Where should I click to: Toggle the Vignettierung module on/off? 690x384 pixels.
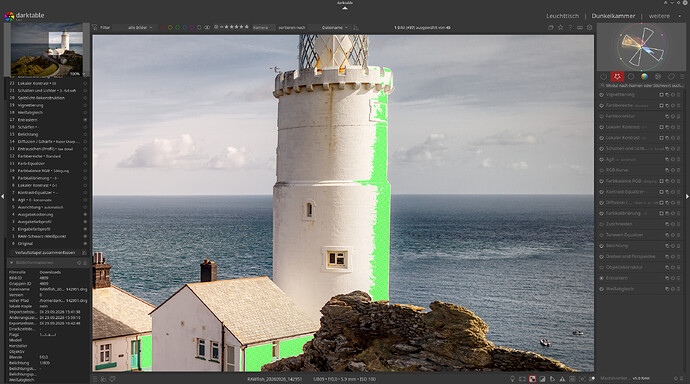click(602, 95)
